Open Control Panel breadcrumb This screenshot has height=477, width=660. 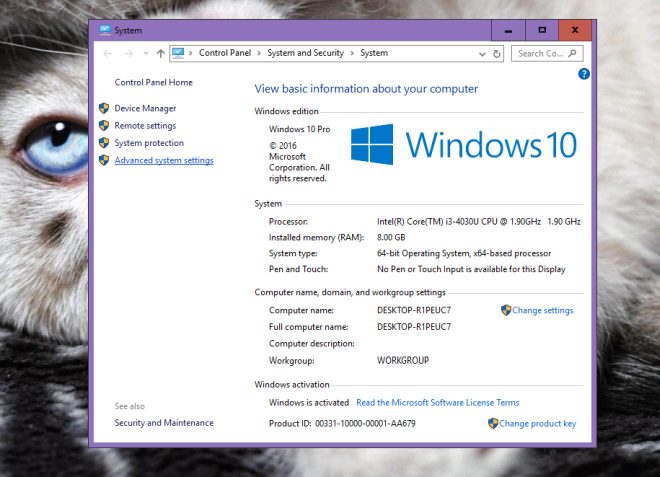pos(225,53)
